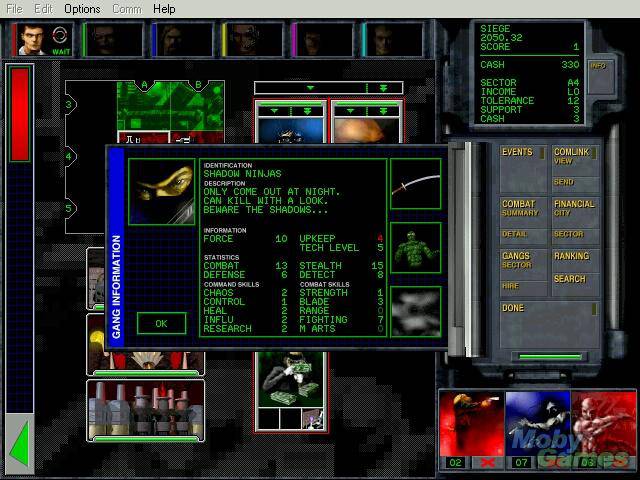Click the CASH 330 readout
Image resolution: width=640 pixels, height=480 pixels.
(529, 64)
